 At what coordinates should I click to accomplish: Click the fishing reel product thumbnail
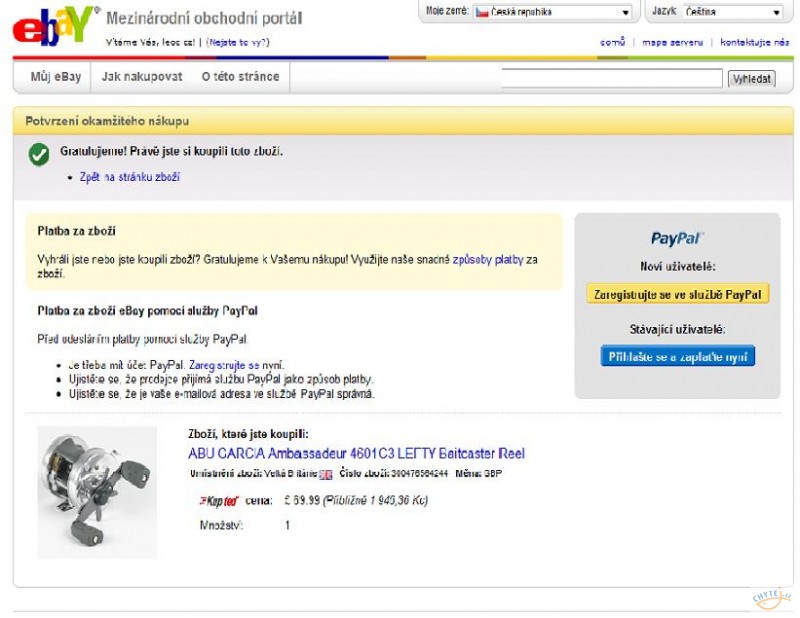(x=97, y=491)
